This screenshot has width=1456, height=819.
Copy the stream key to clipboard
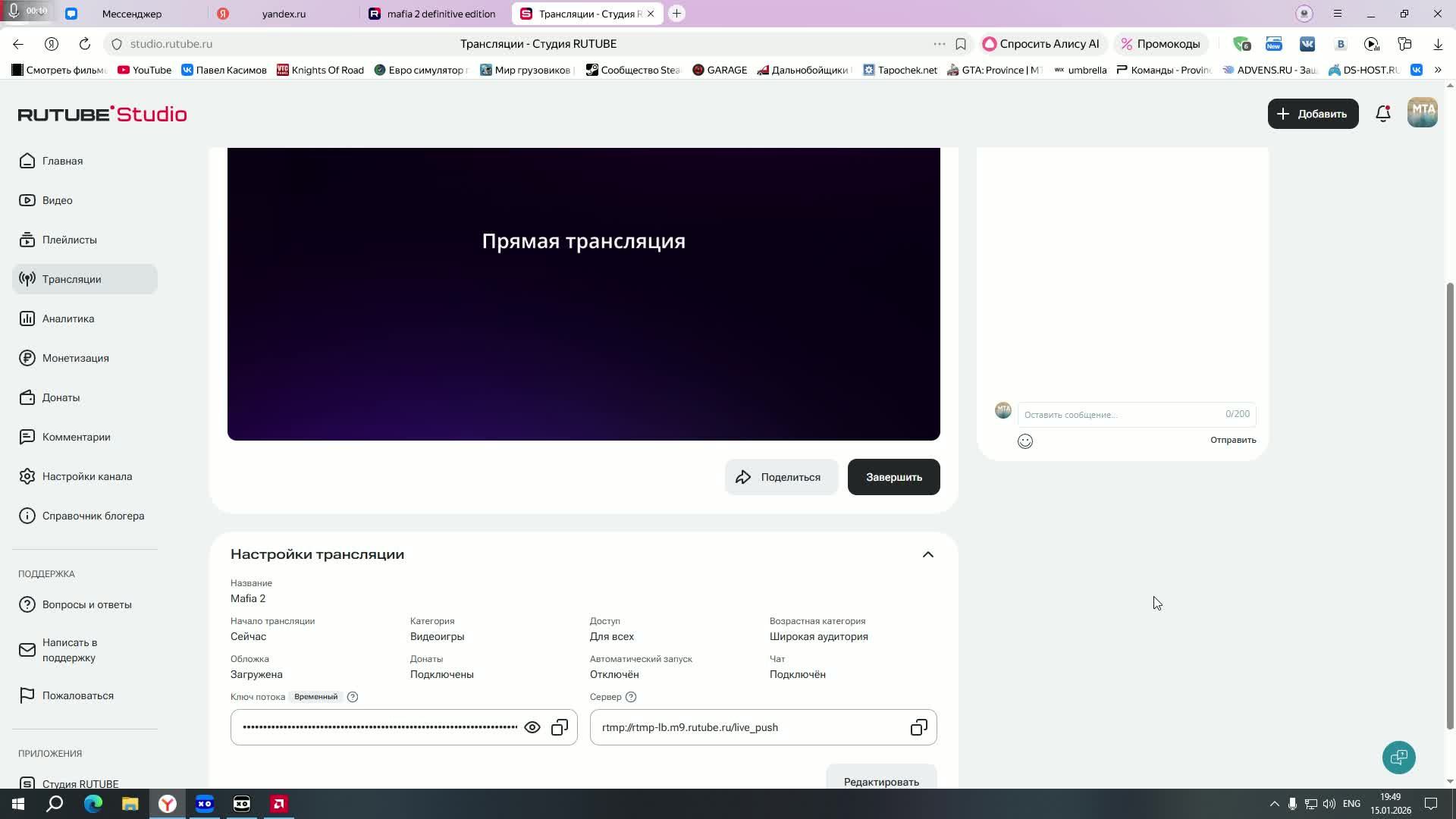[560, 728]
